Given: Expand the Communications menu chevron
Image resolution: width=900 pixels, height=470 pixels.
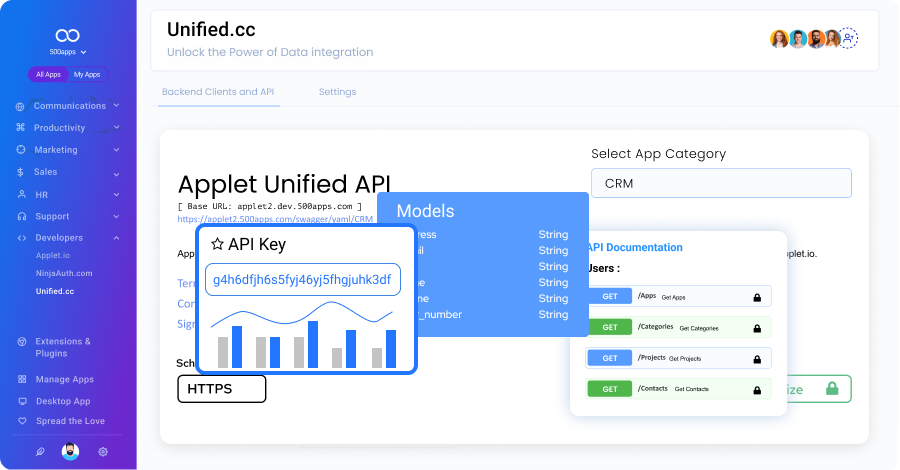Looking at the screenshot, I should click(117, 106).
